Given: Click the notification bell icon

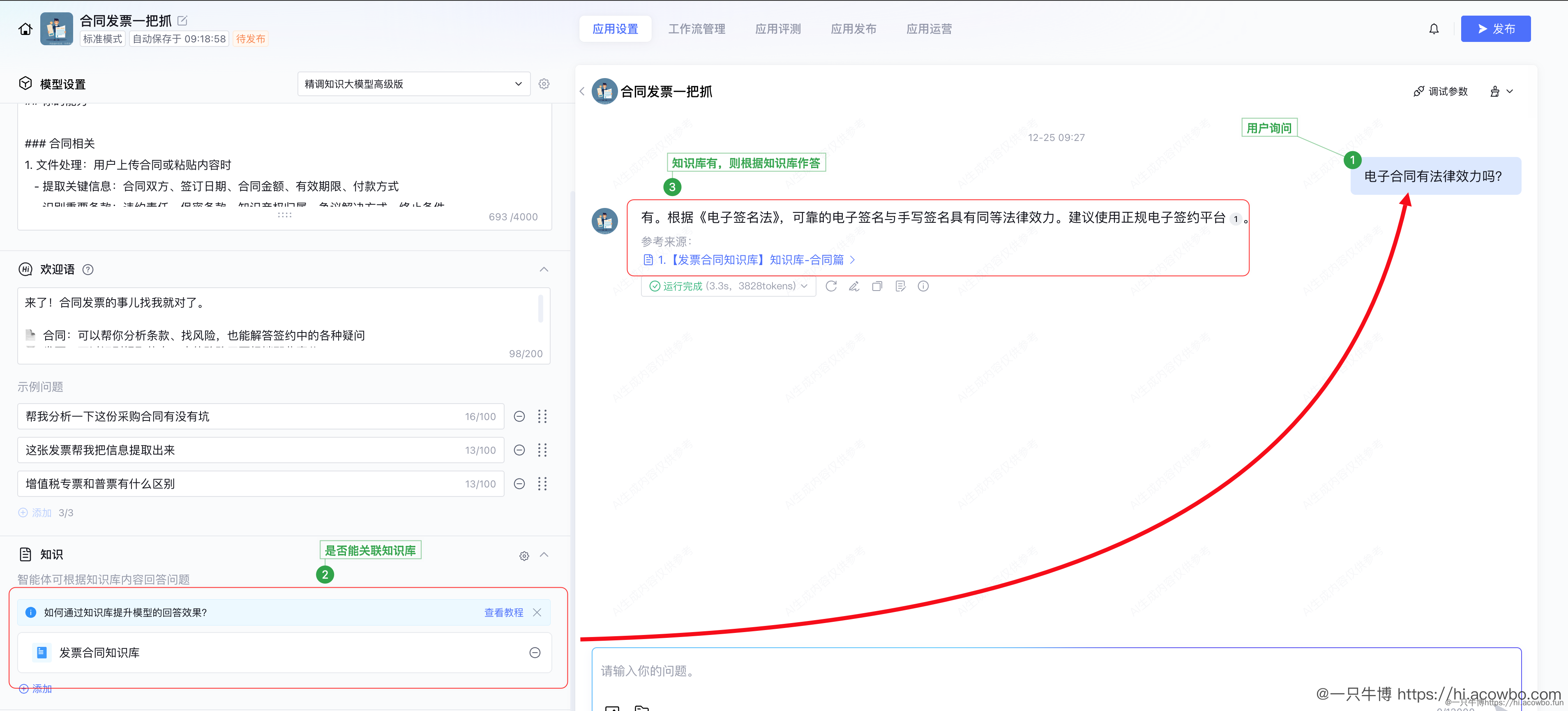Looking at the screenshot, I should (1434, 28).
